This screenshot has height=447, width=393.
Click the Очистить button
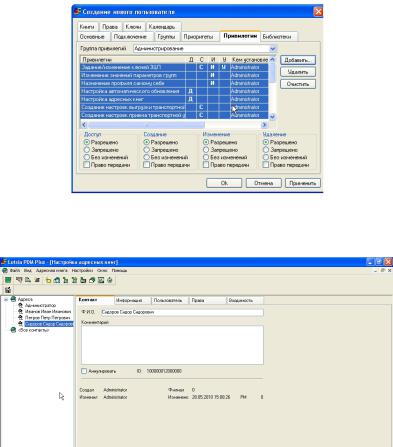point(298,84)
